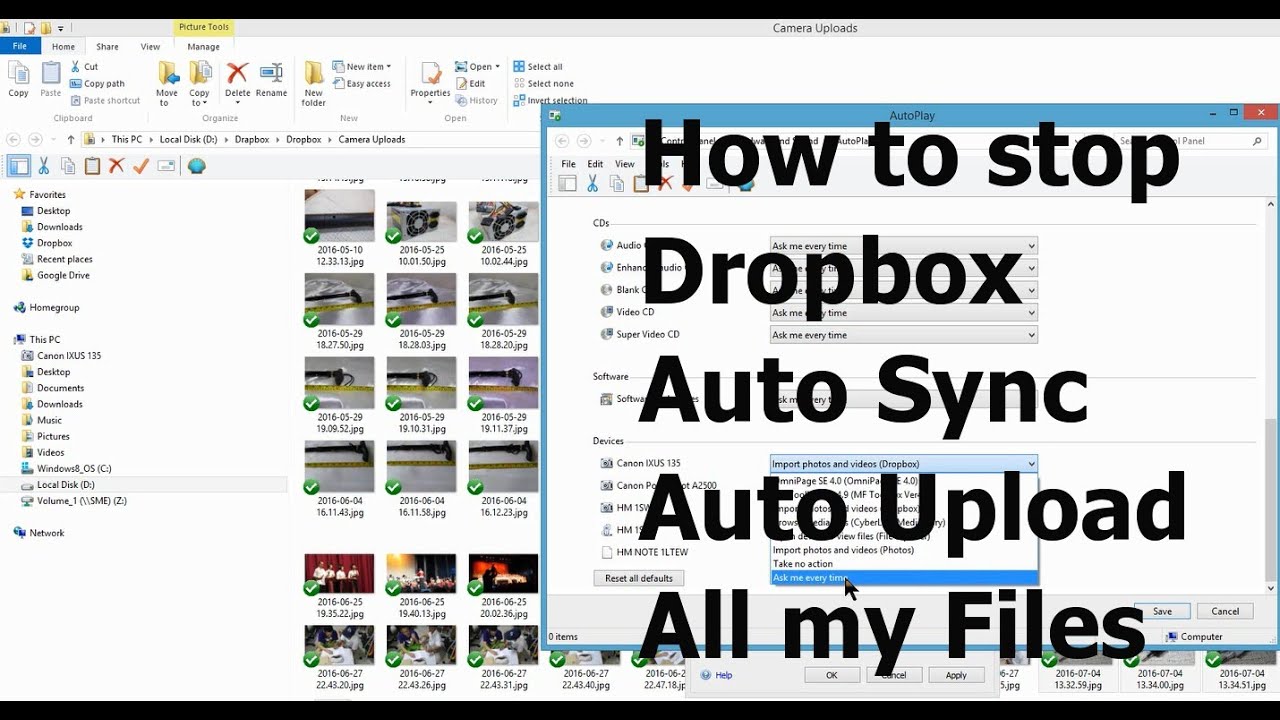Click Select none in ribbon
The height and width of the screenshot is (720, 1280).
click(544, 84)
